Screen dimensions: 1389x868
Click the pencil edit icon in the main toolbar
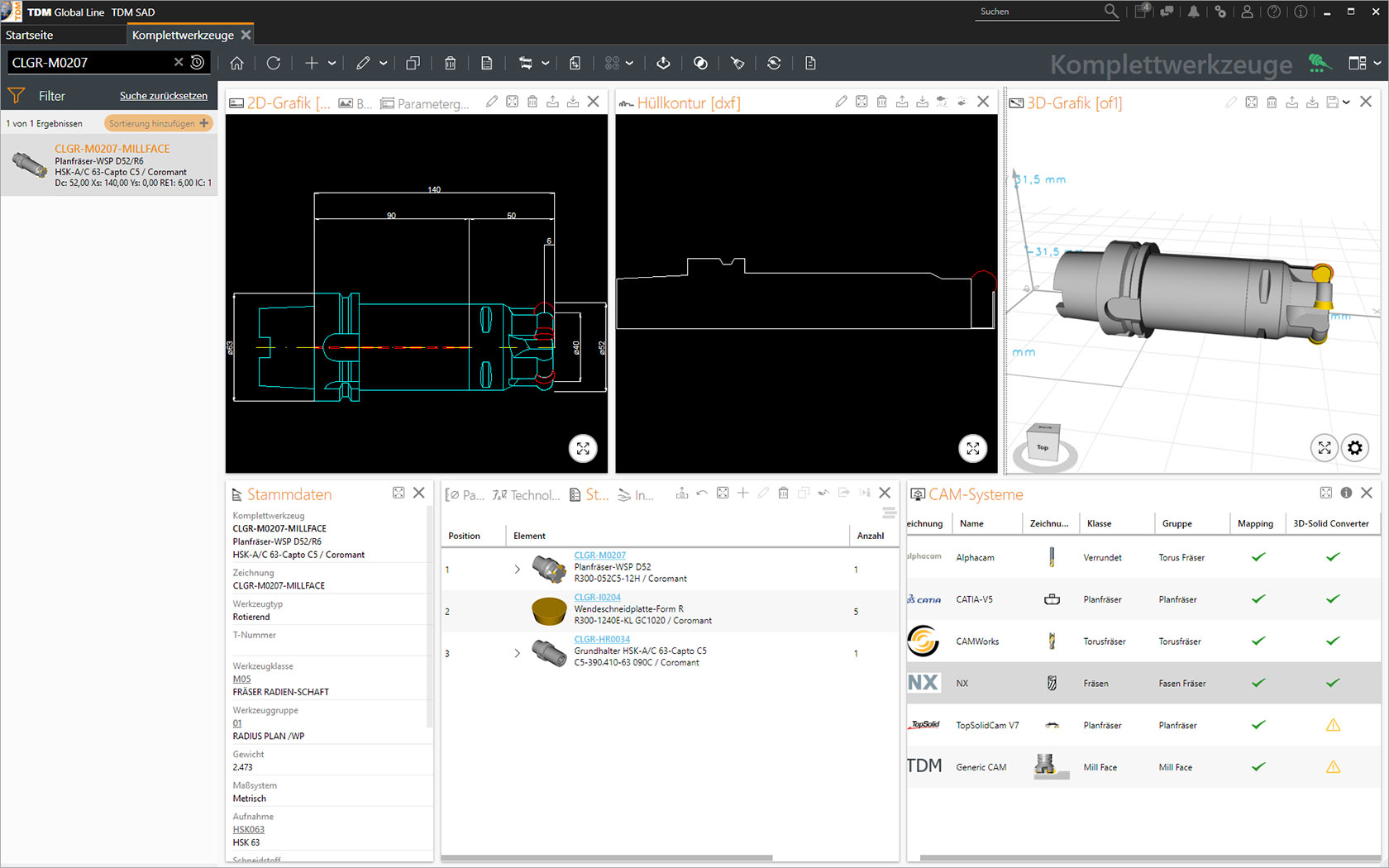(363, 63)
